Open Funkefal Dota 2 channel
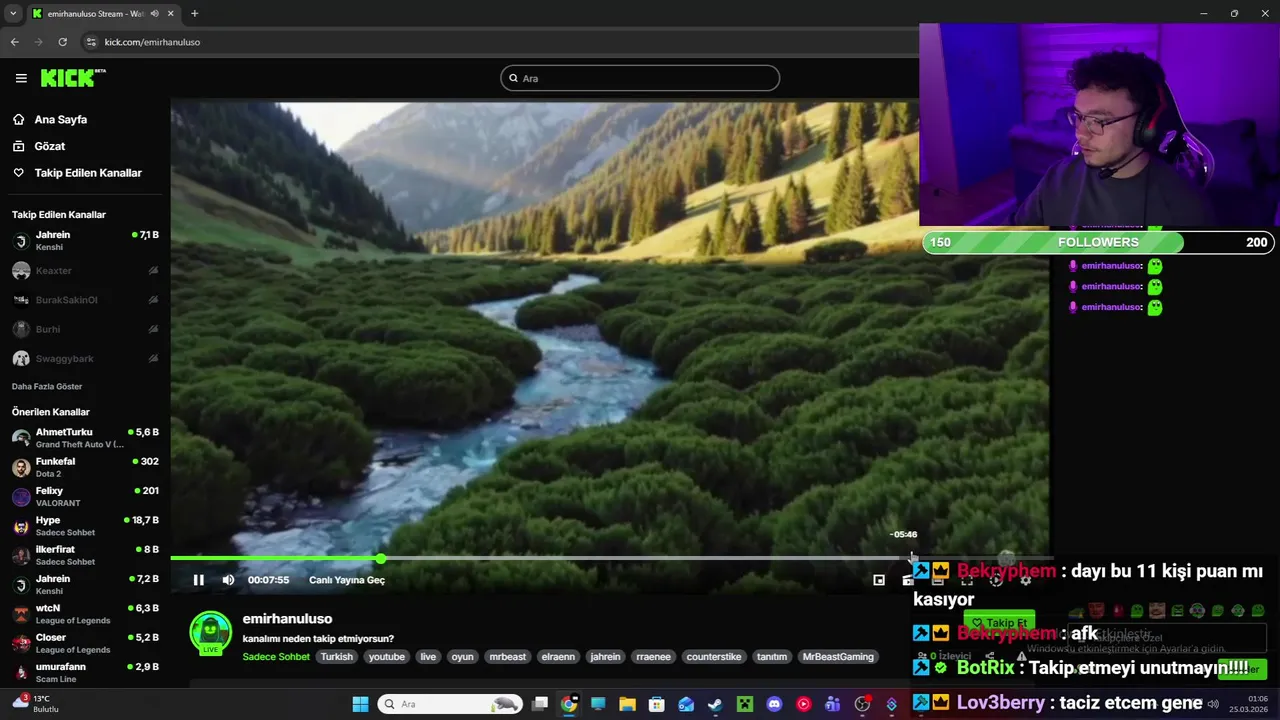The height and width of the screenshot is (720, 1280). [84, 467]
